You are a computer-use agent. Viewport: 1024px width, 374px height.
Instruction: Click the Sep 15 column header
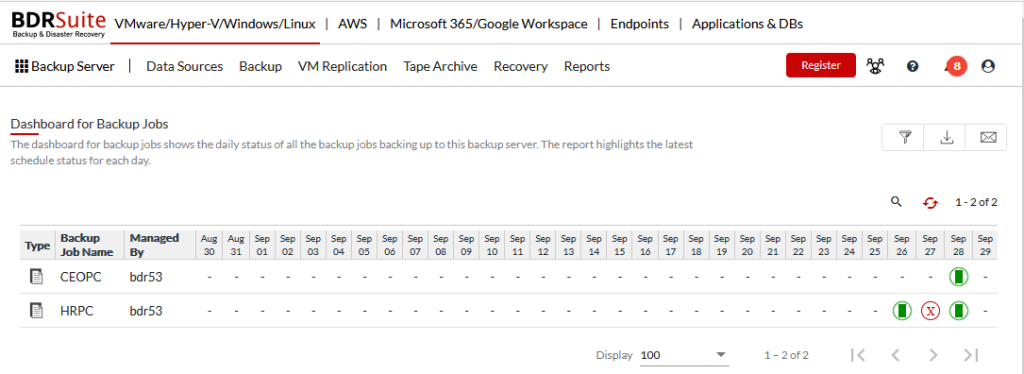click(x=619, y=245)
